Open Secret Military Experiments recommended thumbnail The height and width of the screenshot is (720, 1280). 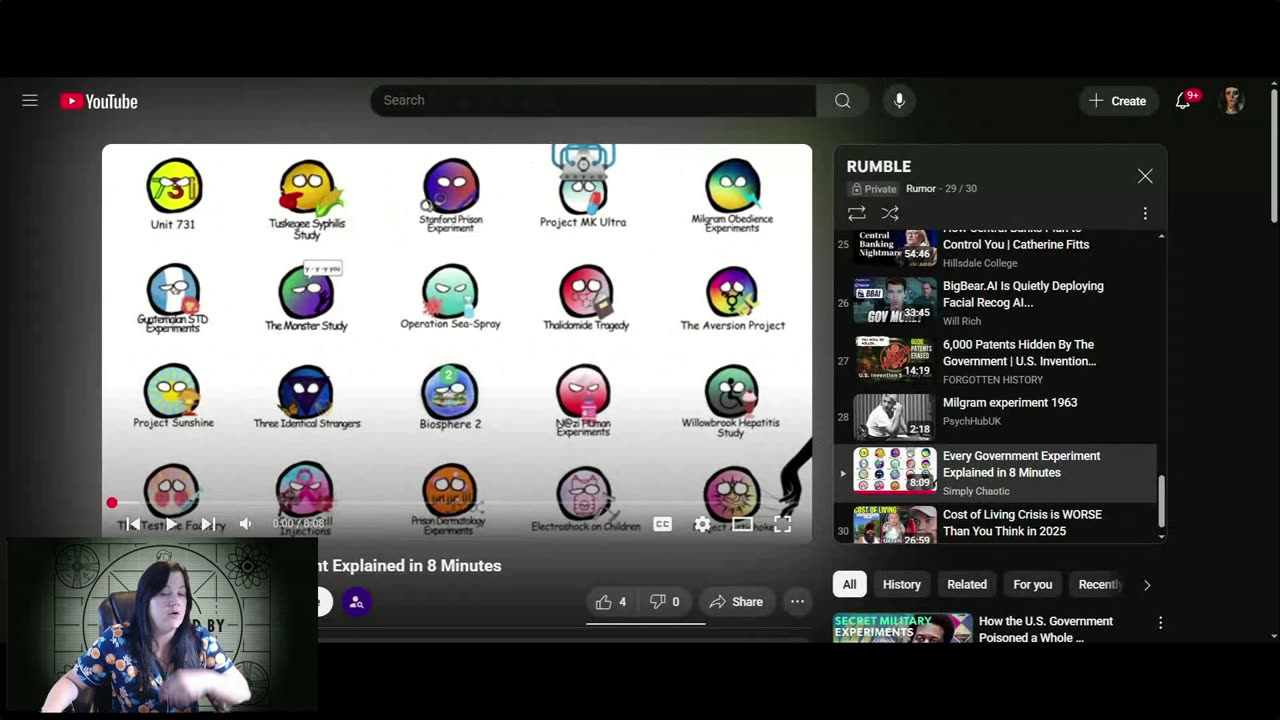coord(902,628)
